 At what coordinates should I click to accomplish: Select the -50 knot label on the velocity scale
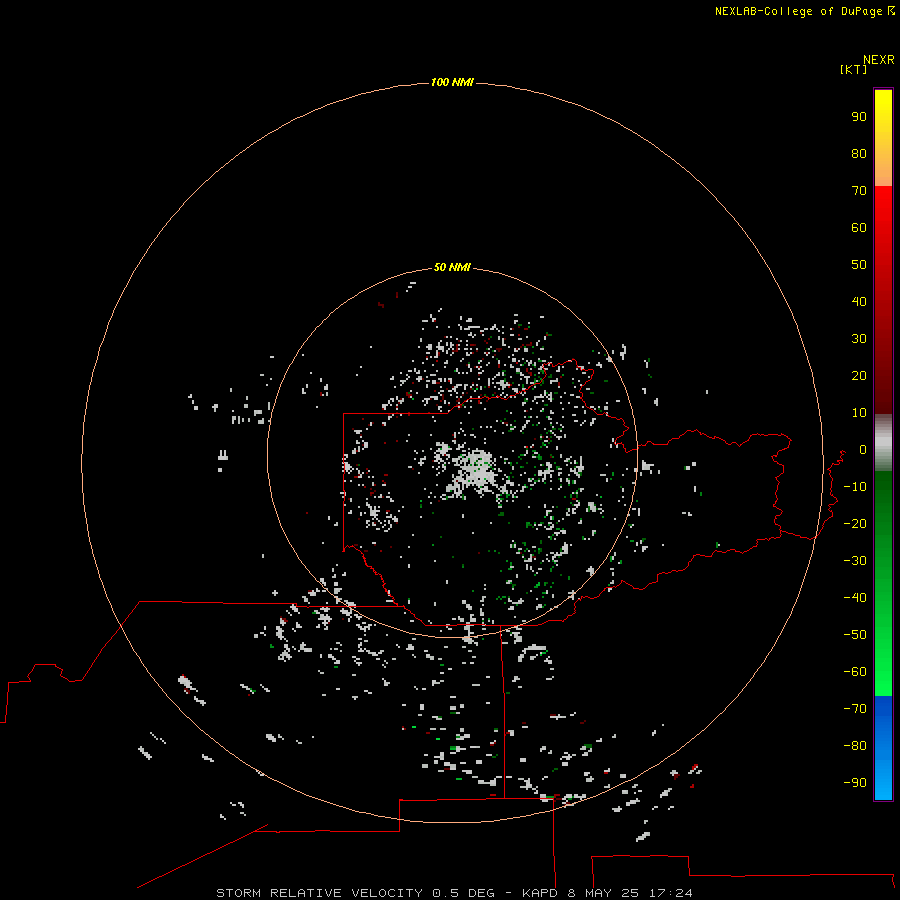tap(855, 635)
